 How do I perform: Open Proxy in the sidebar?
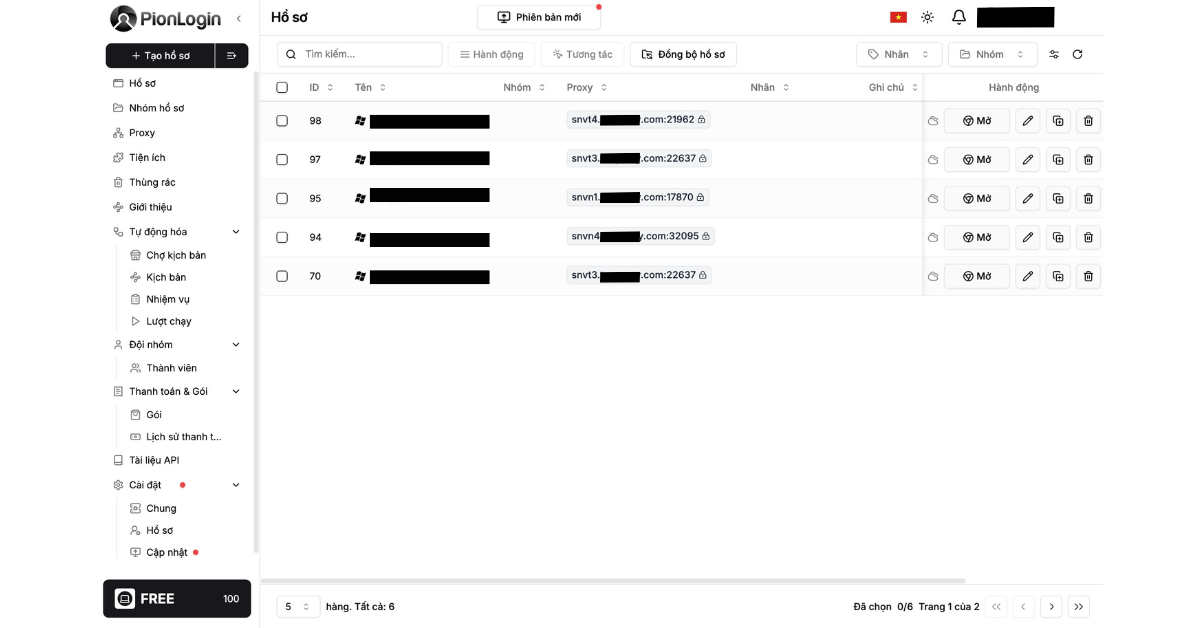[x=142, y=133]
